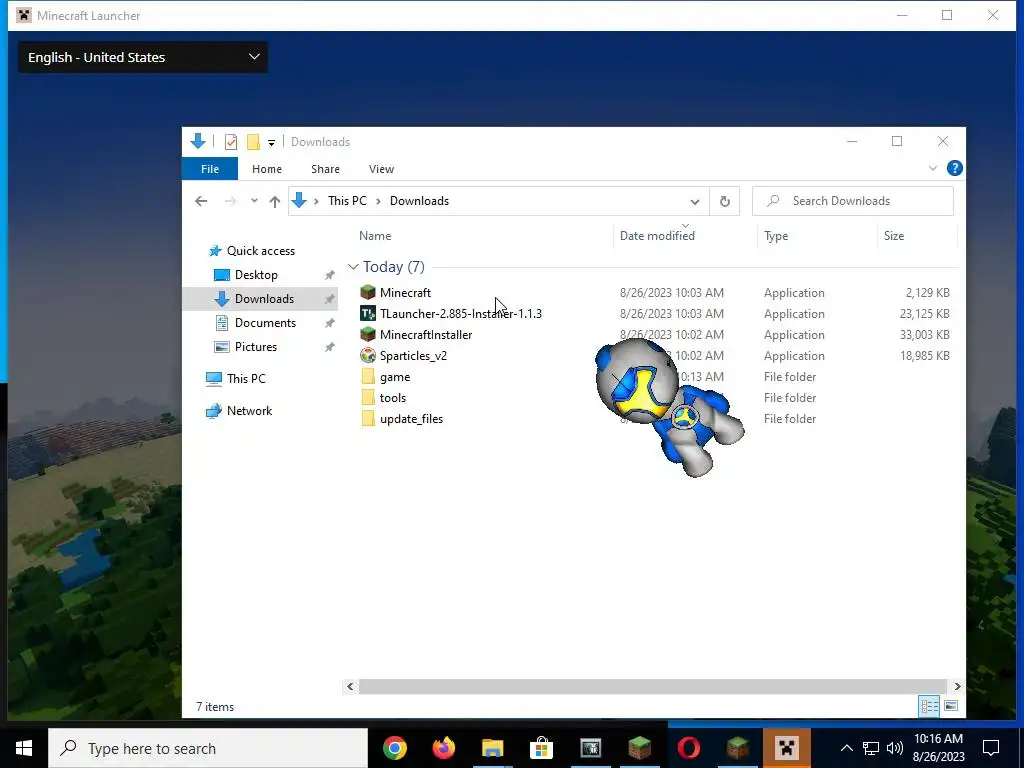Viewport: 1024px width, 768px height.
Task: Show hidden system tray icons
Action: (846, 748)
